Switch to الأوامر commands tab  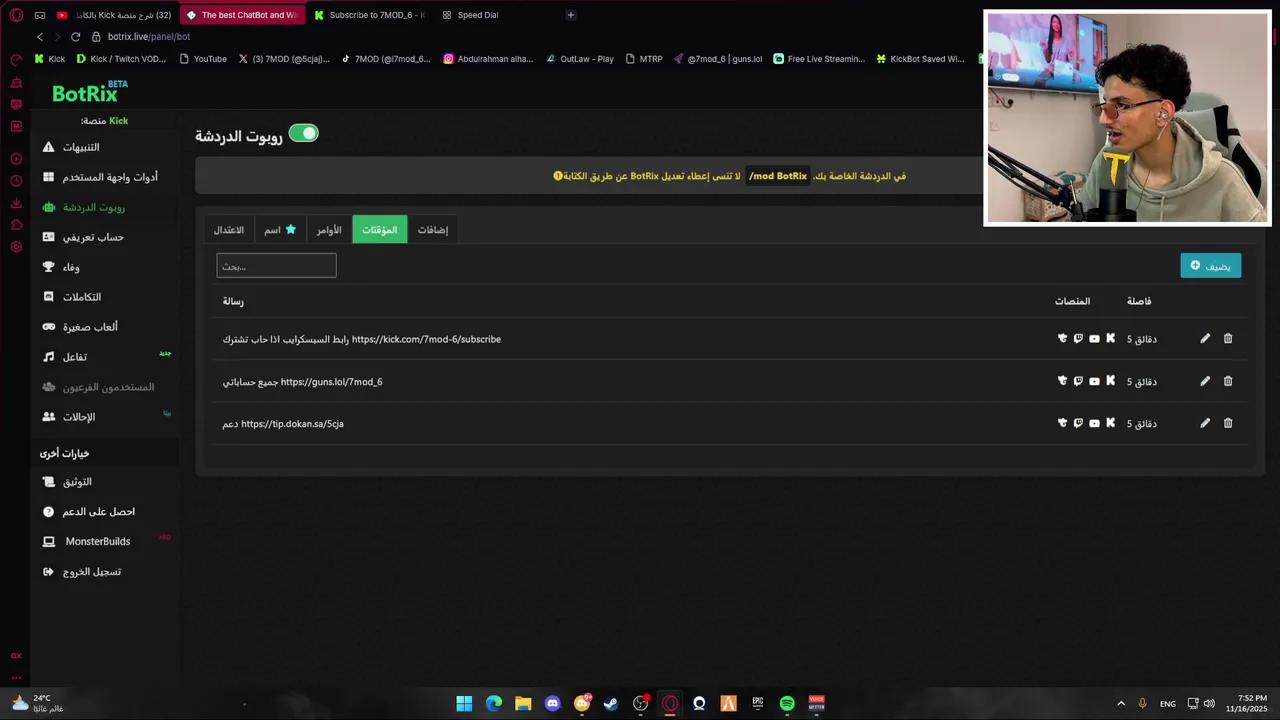click(329, 230)
